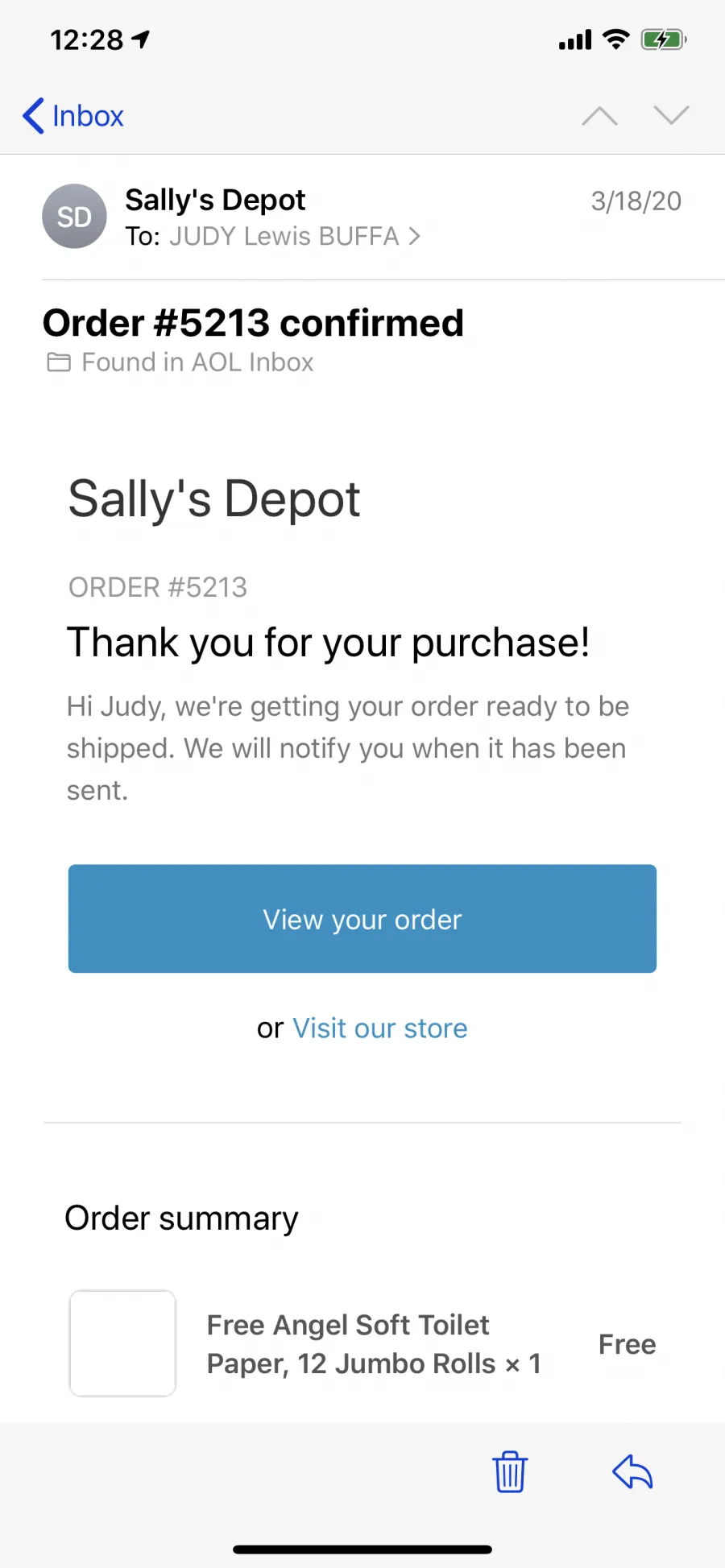The height and width of the screenshot is (1568, 725).
Task: Delete this email with trash icon
Action: [510, 1472]
